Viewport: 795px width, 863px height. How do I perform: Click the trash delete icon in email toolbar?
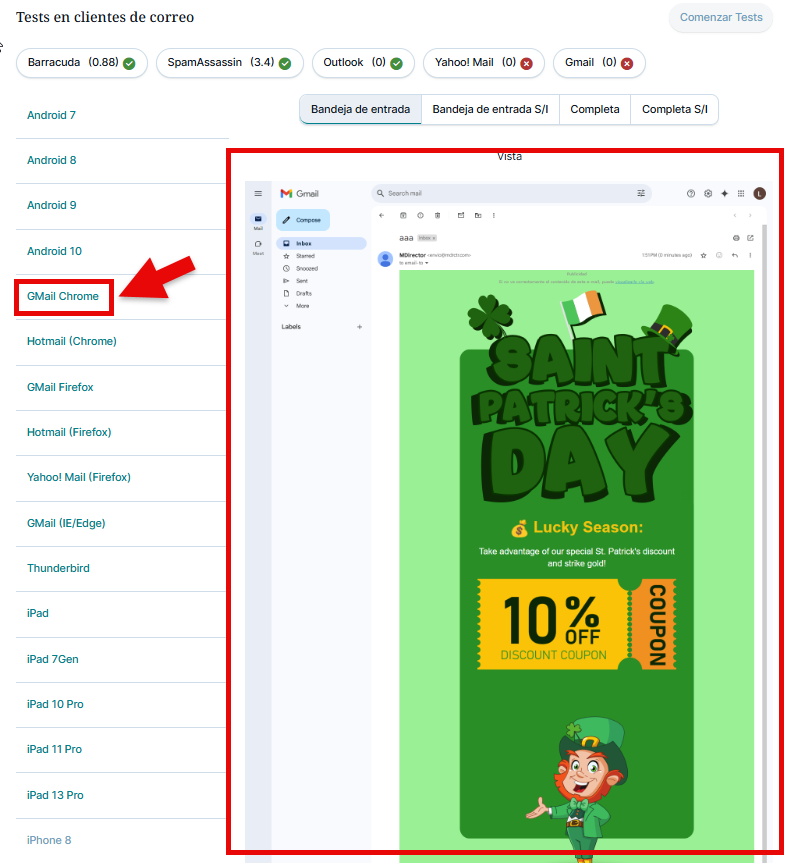(438, 215)
